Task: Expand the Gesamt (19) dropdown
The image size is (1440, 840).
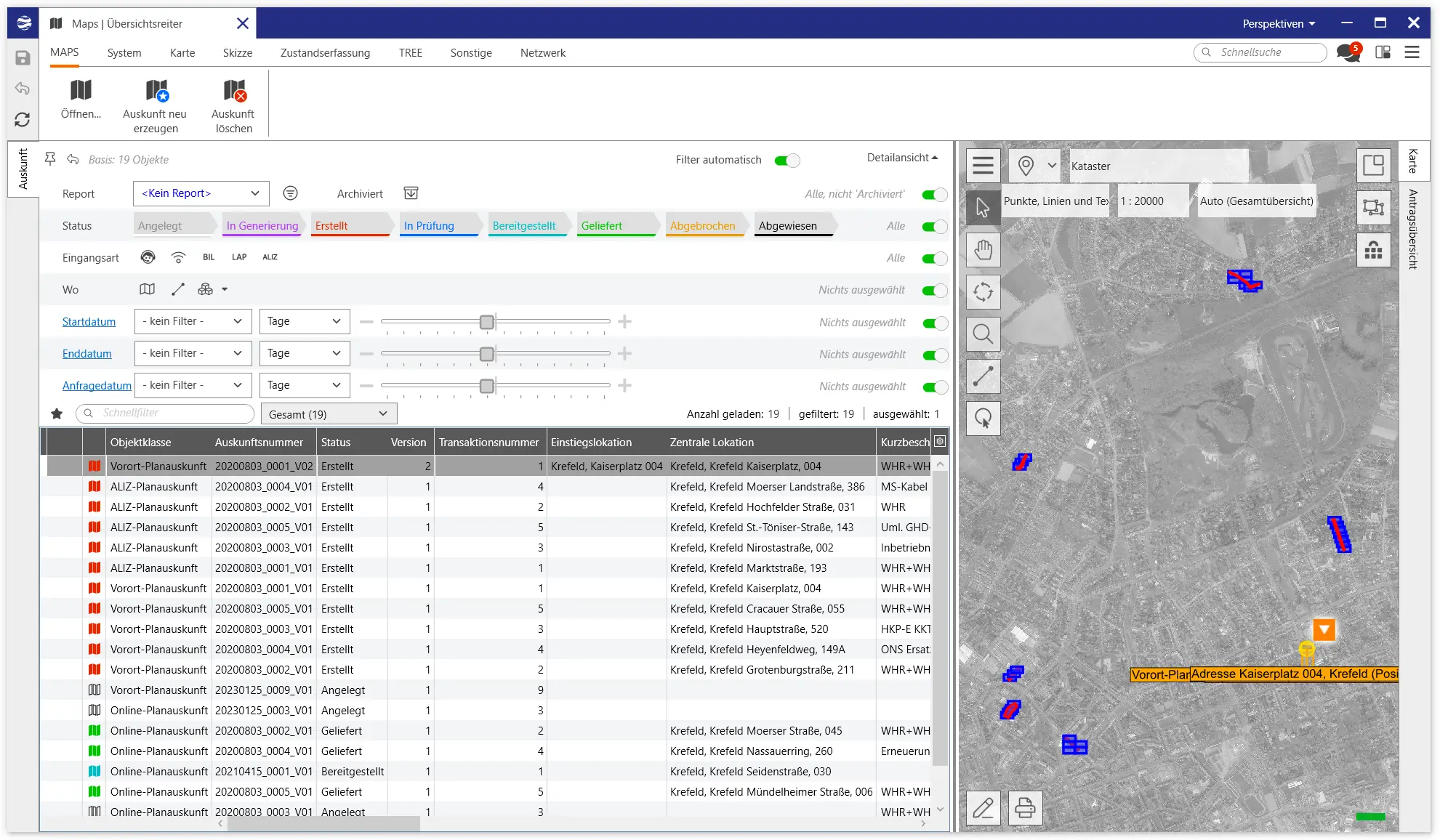Action: pyautogui.click(x=329, y=414)
